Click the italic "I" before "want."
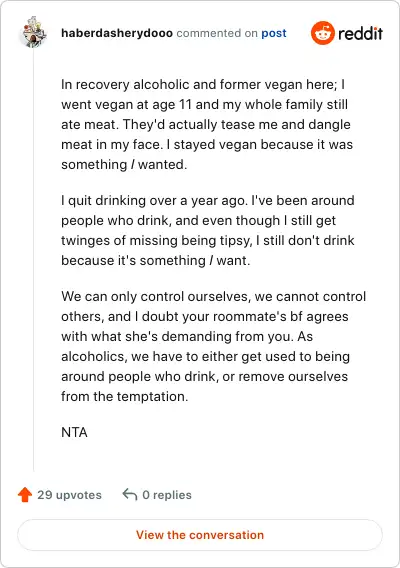400x568 pixels. pyautogui.click(x=211, y=260)
